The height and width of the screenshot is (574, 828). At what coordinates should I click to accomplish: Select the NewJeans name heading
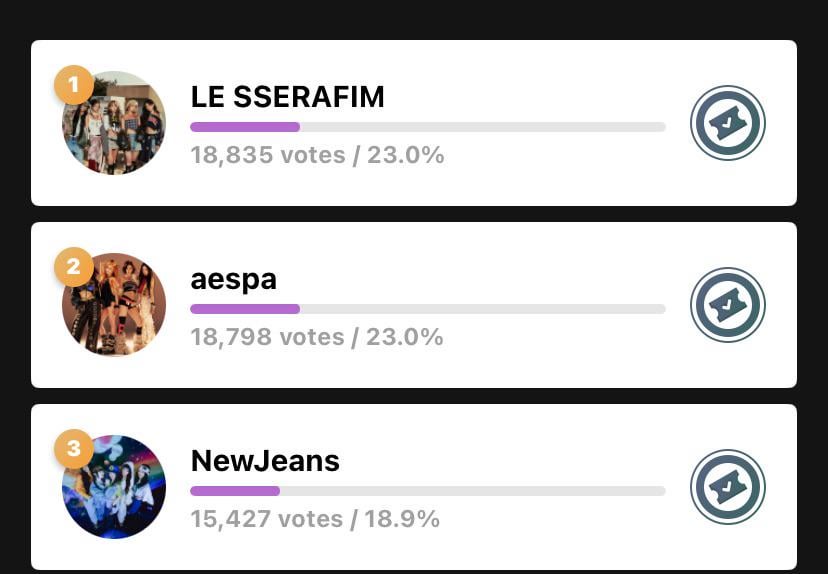(x=265, y=461)
